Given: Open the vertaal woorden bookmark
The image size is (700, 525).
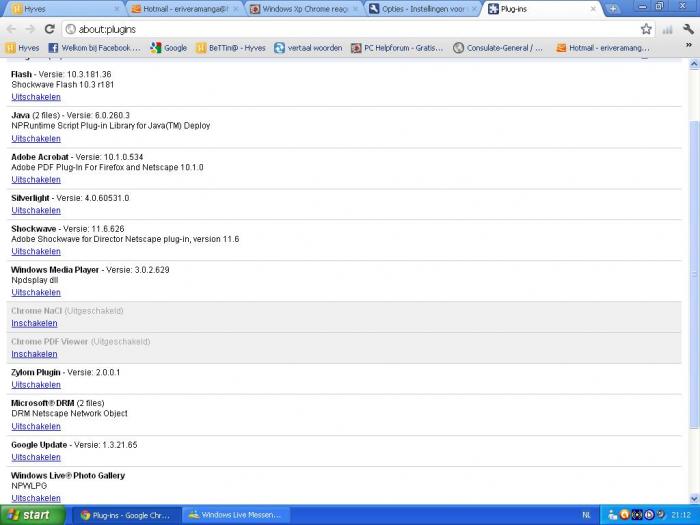Looking at the screenshot, I should [308, 48].
